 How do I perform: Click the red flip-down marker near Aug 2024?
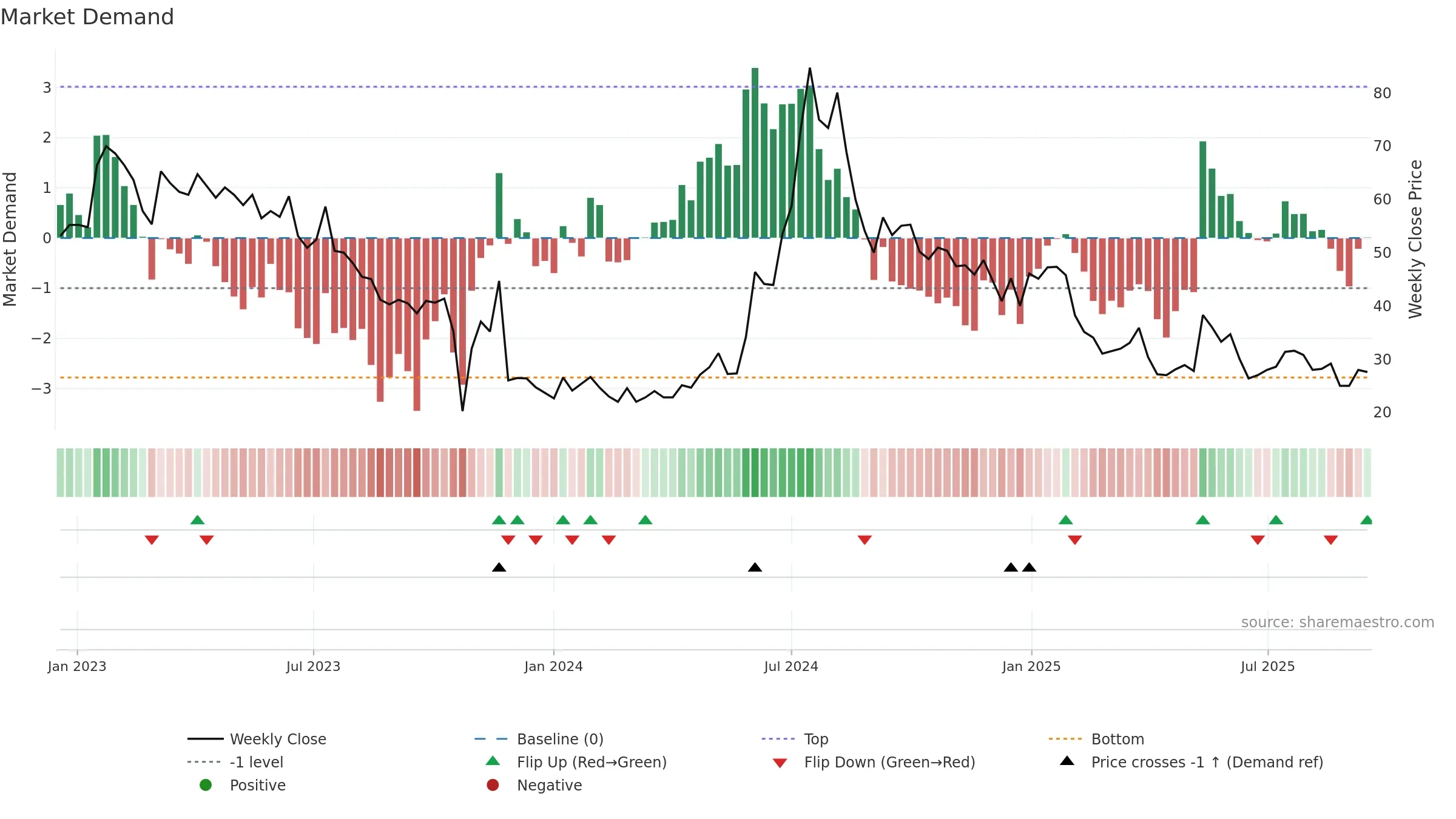(864, 540)
